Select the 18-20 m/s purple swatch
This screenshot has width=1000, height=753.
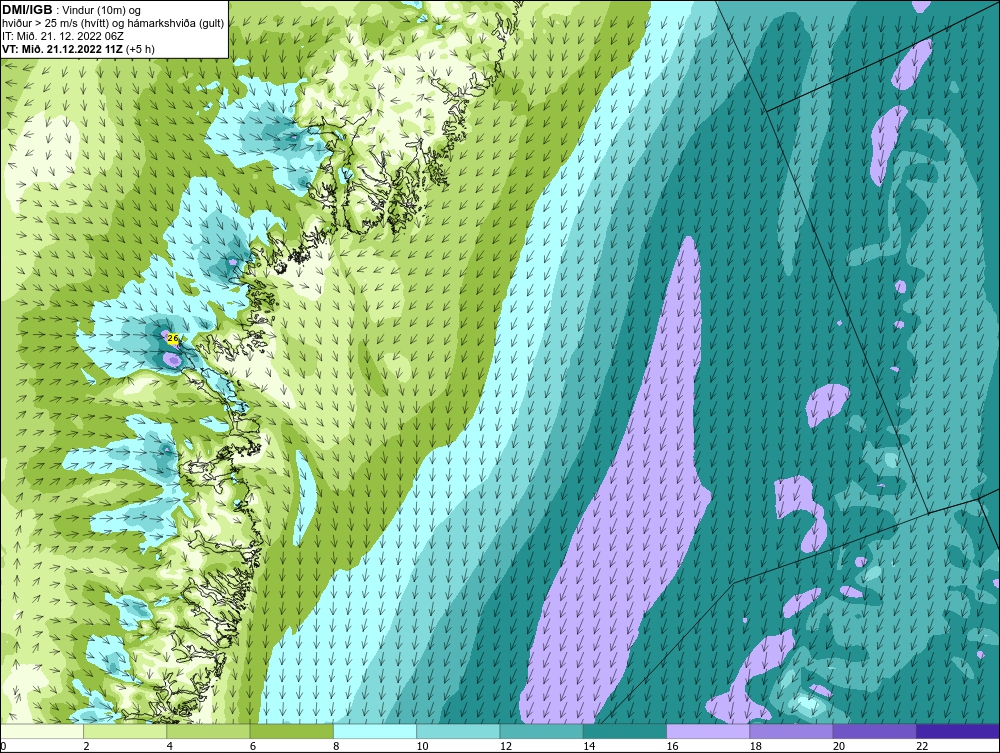[x=791, y=731]
